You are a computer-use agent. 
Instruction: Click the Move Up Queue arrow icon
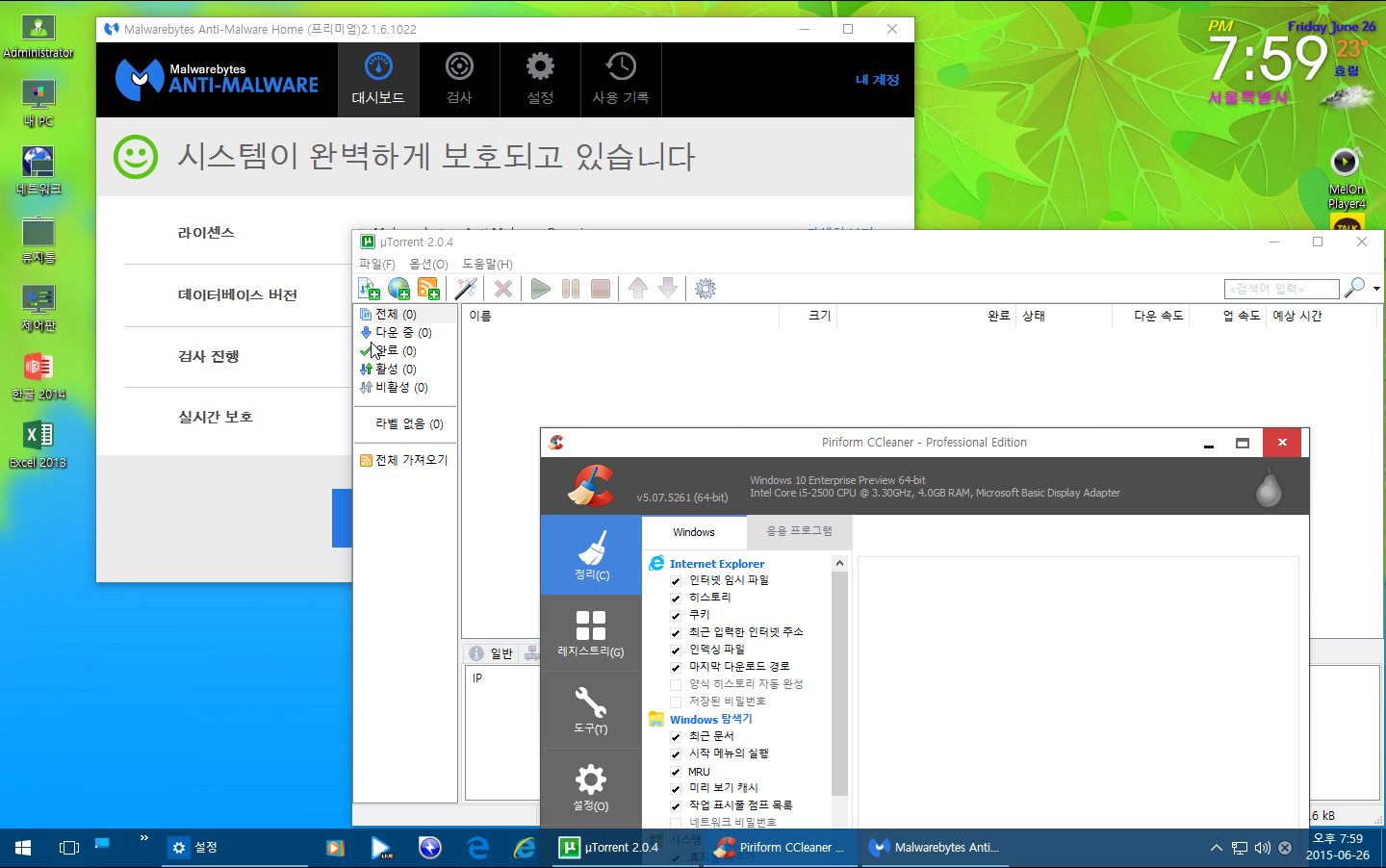pos(638,289)
